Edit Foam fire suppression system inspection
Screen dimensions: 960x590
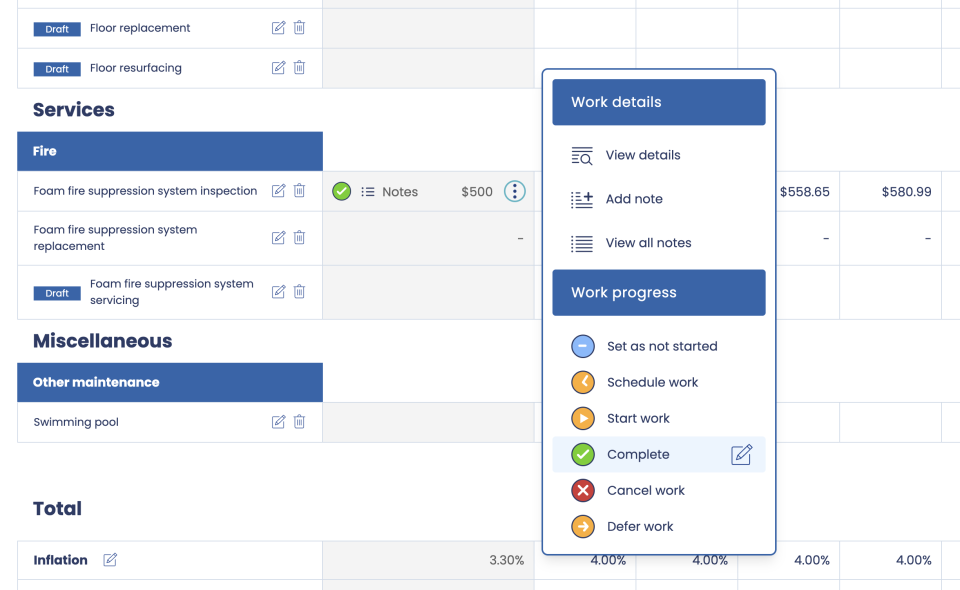point(278,191)
